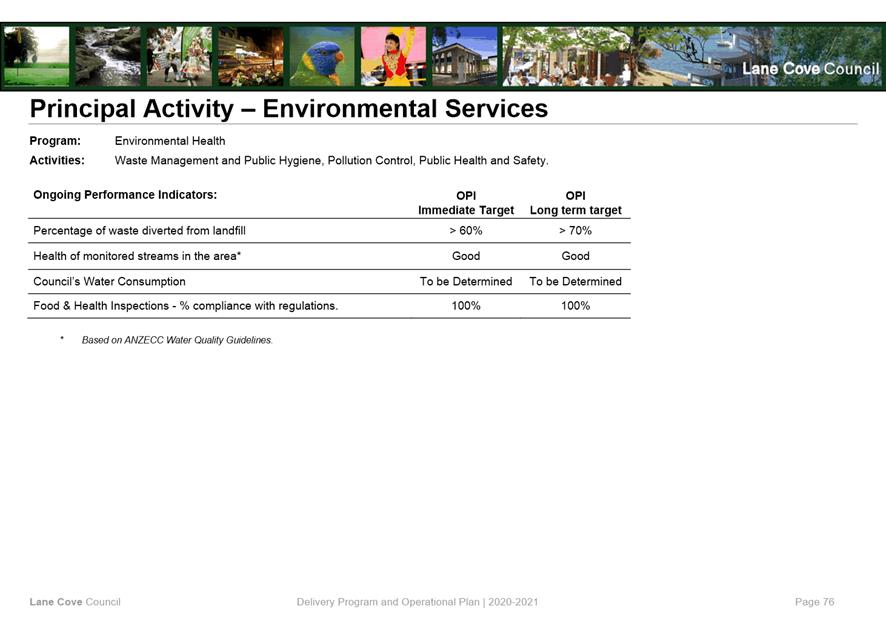Click the 'Ongoing Performance Indicators:' table header

(125, 195)
